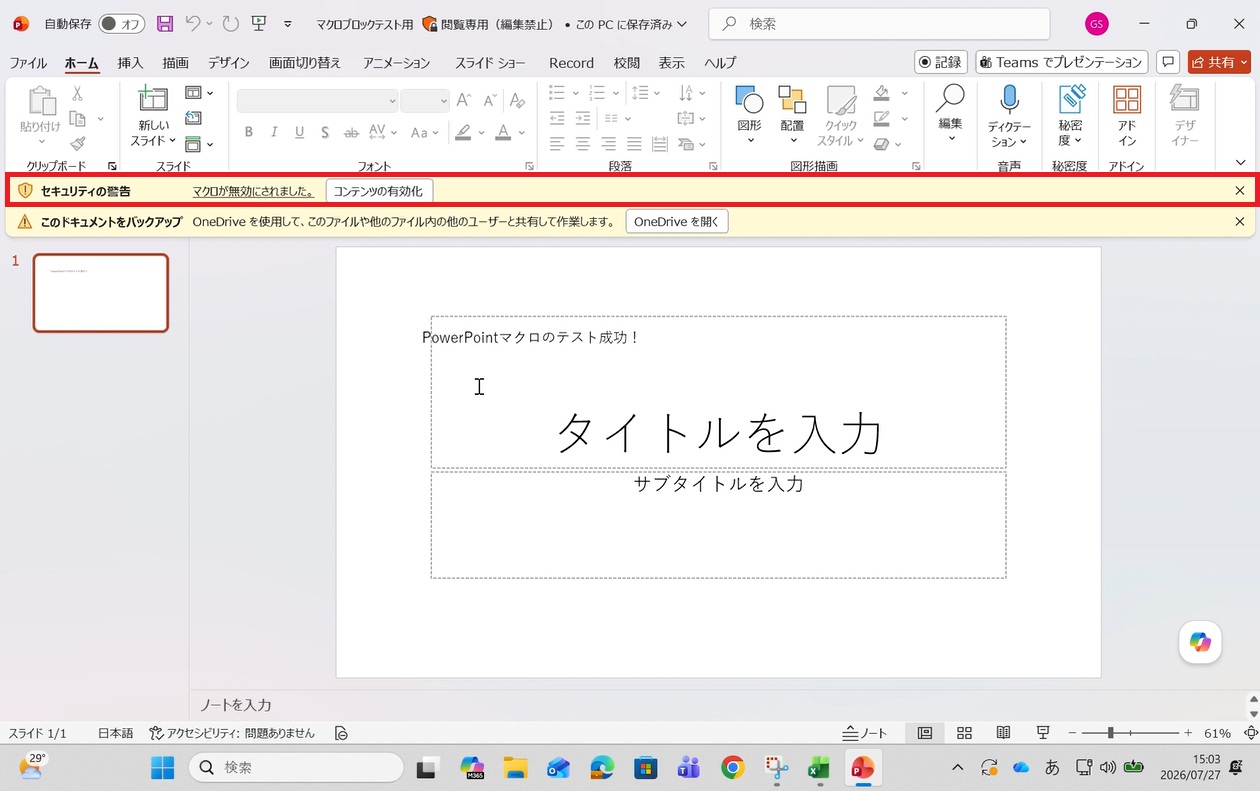The image size is (1260, 791).
Task: Switch to the 校閲 tab
Action: 627,62
